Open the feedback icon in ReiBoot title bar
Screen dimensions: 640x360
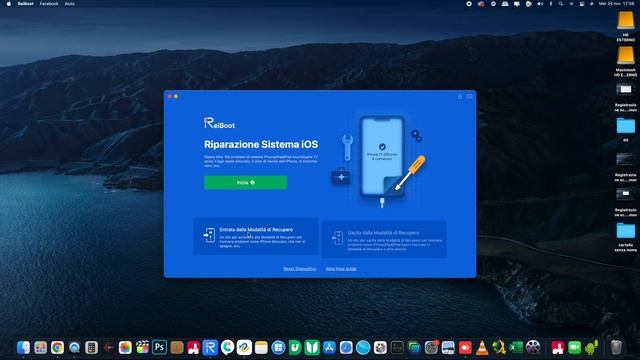pyautogui.click(x=469, y=97)
